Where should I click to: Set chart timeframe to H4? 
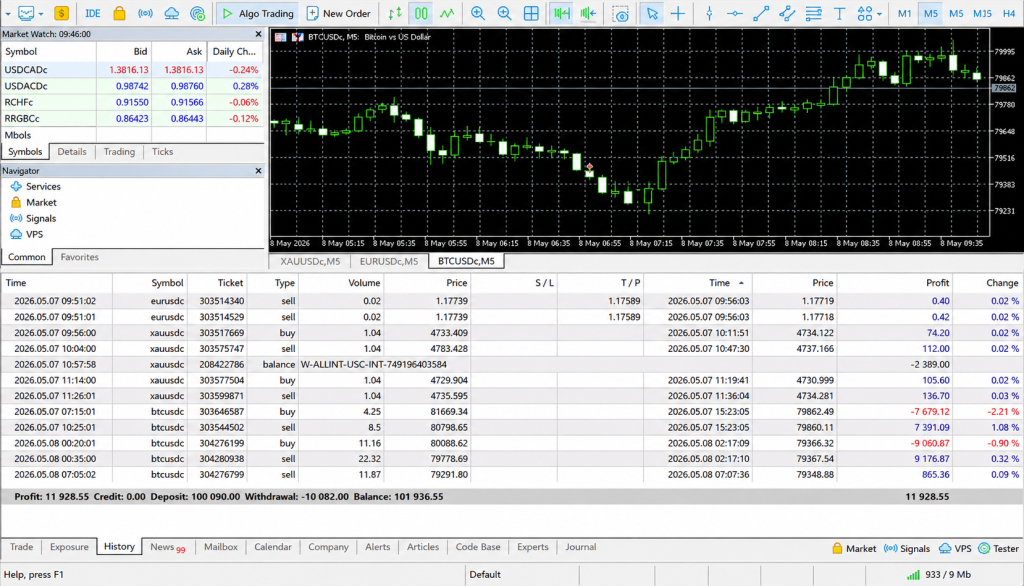coord(1009,13)
